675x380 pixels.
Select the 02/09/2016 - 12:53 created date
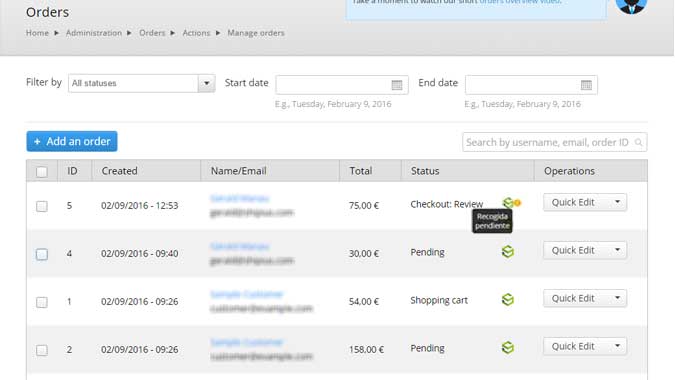[139, 206]
